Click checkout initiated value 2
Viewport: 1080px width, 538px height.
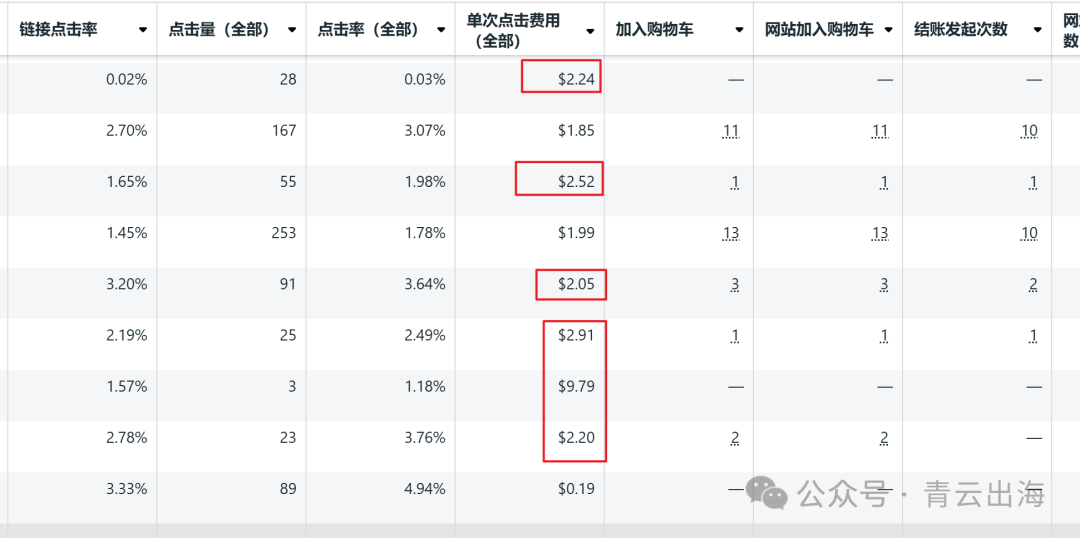(x=1033, y=285)
